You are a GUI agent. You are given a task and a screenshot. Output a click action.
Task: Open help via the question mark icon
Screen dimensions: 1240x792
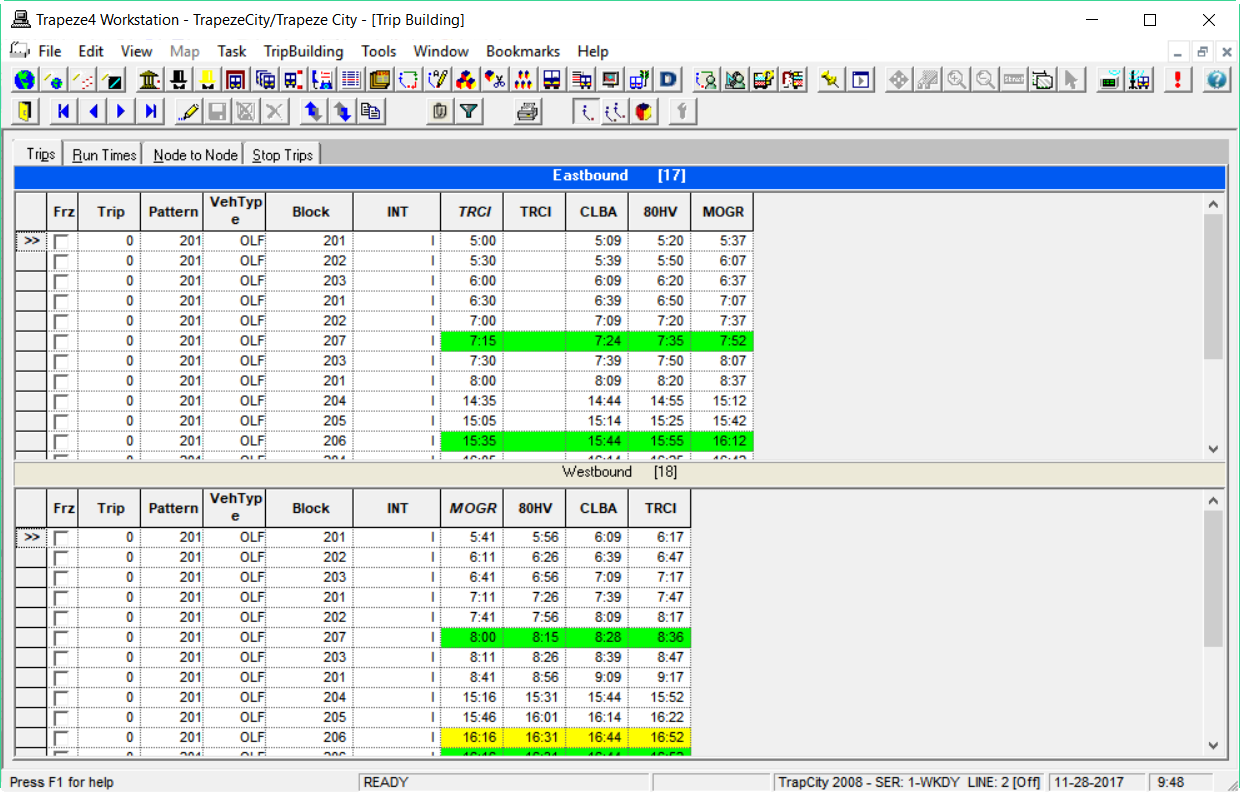(x=1215, y=79)
